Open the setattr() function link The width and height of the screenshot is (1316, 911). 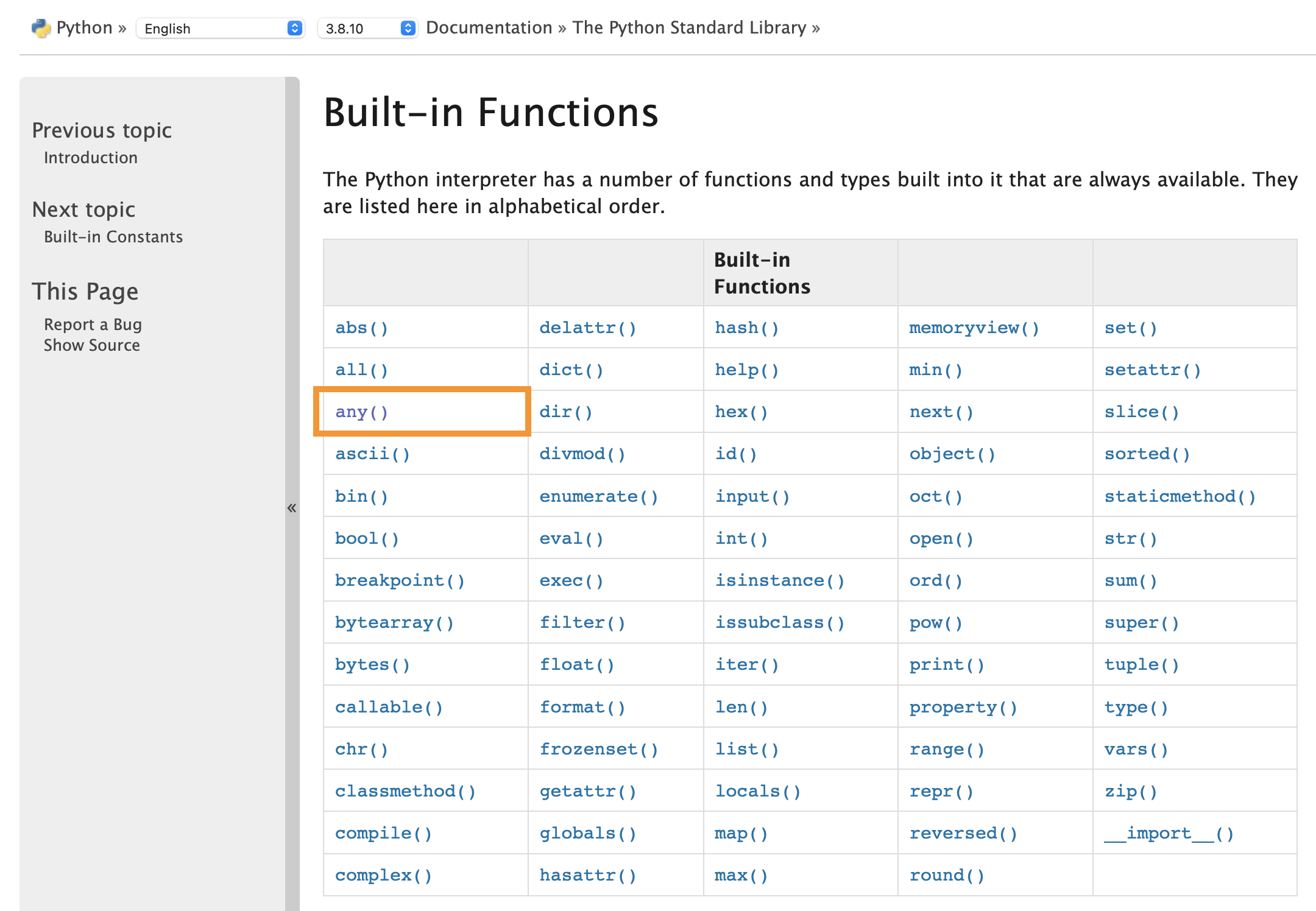(x=1153, y=370)
